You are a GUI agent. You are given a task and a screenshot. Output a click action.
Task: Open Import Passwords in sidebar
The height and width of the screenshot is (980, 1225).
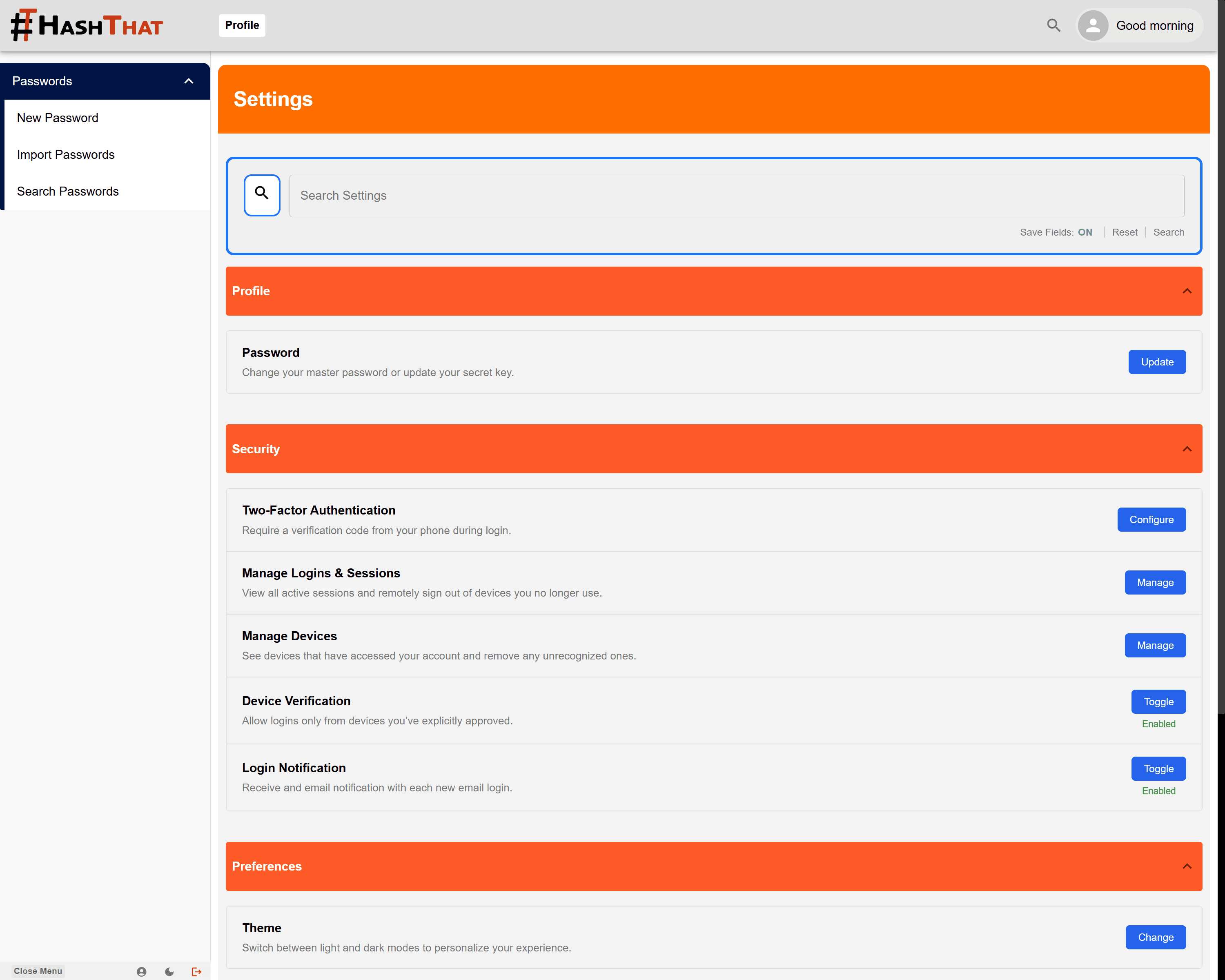pos(66,154)
